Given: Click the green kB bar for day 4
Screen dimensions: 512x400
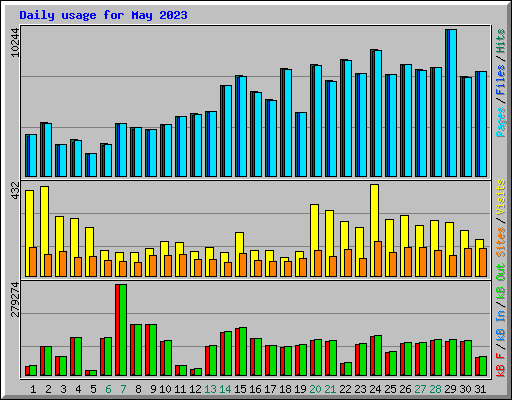Looking at the screenshot, I should point(78,356).
